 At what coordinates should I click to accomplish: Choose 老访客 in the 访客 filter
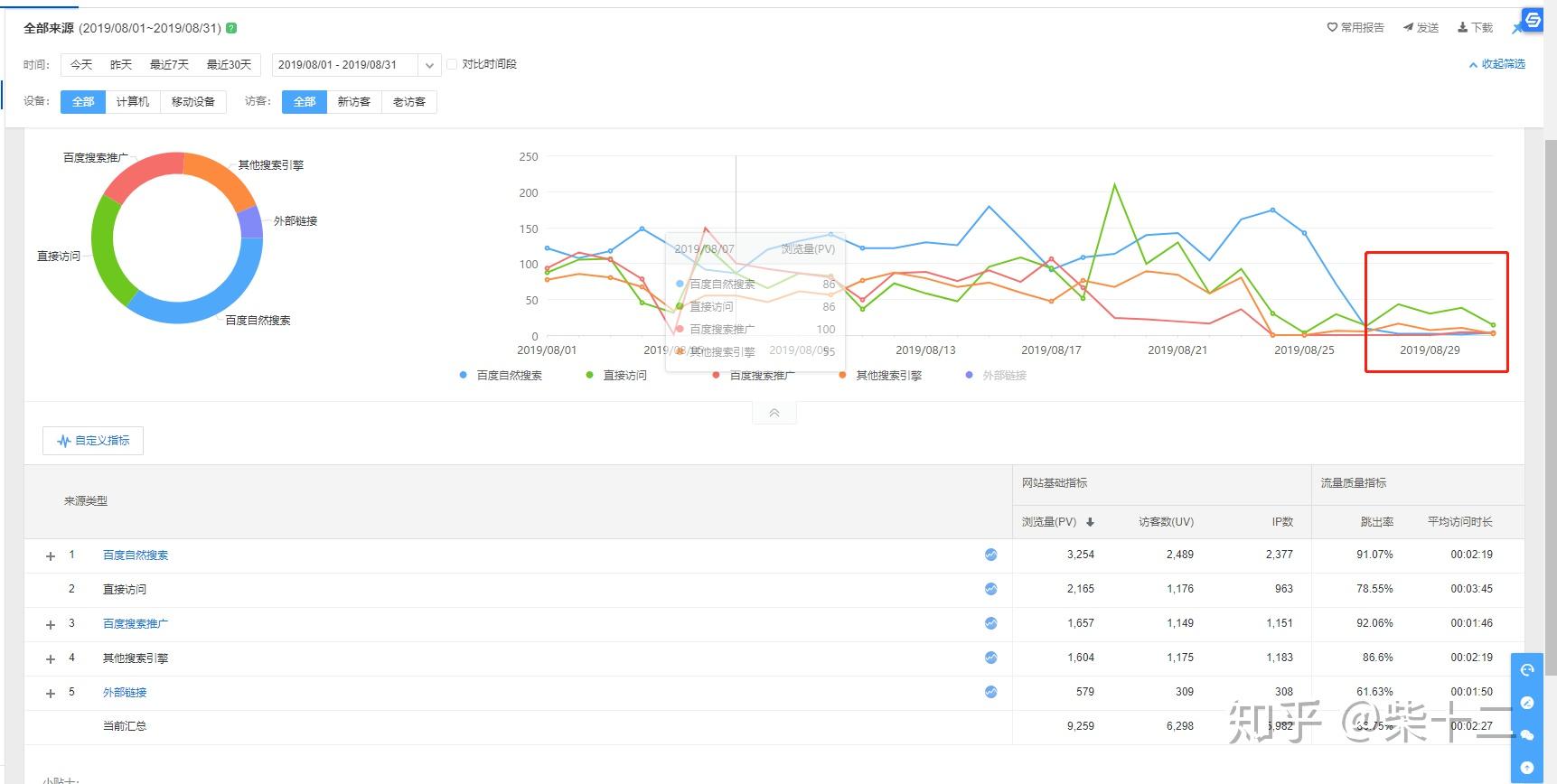pyautogui.click(x=409, y=102)
